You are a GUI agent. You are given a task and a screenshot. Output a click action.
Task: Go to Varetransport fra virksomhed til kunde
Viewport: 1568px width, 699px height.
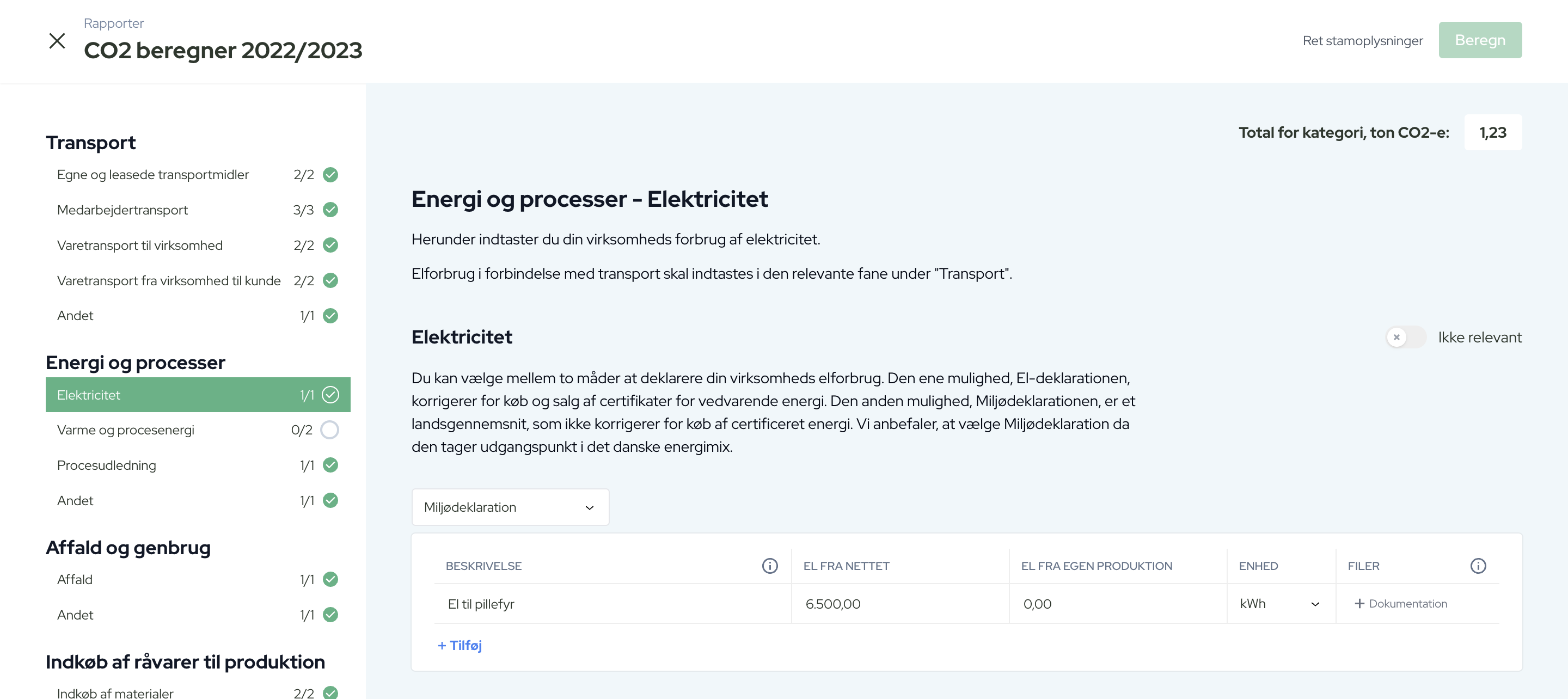pos(169,281)
